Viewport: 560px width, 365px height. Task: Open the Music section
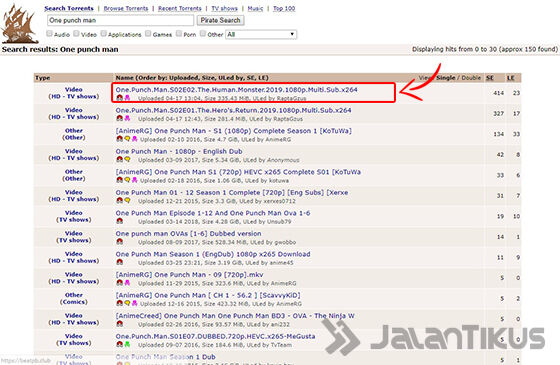point(255,9)
